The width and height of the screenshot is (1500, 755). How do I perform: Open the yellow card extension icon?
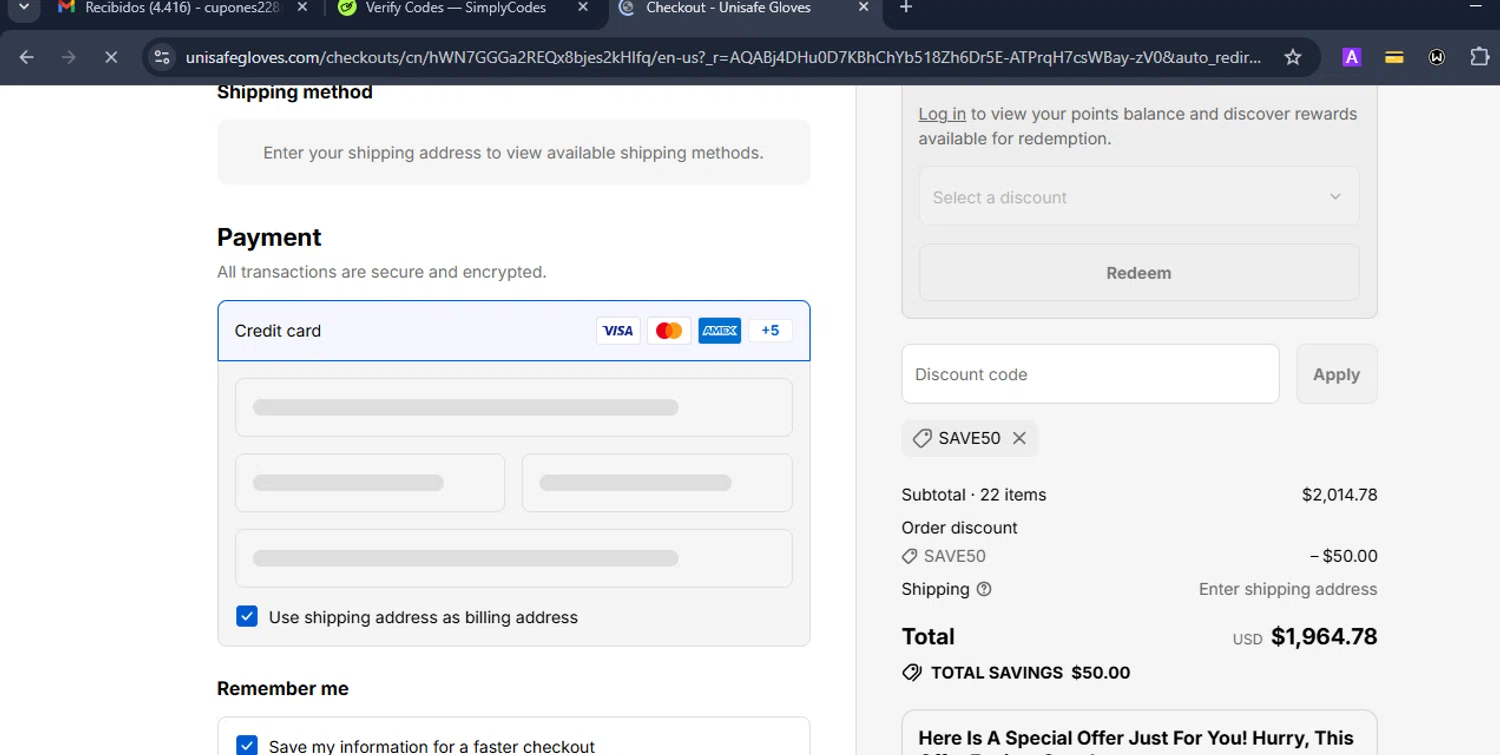pos(1394,58)
